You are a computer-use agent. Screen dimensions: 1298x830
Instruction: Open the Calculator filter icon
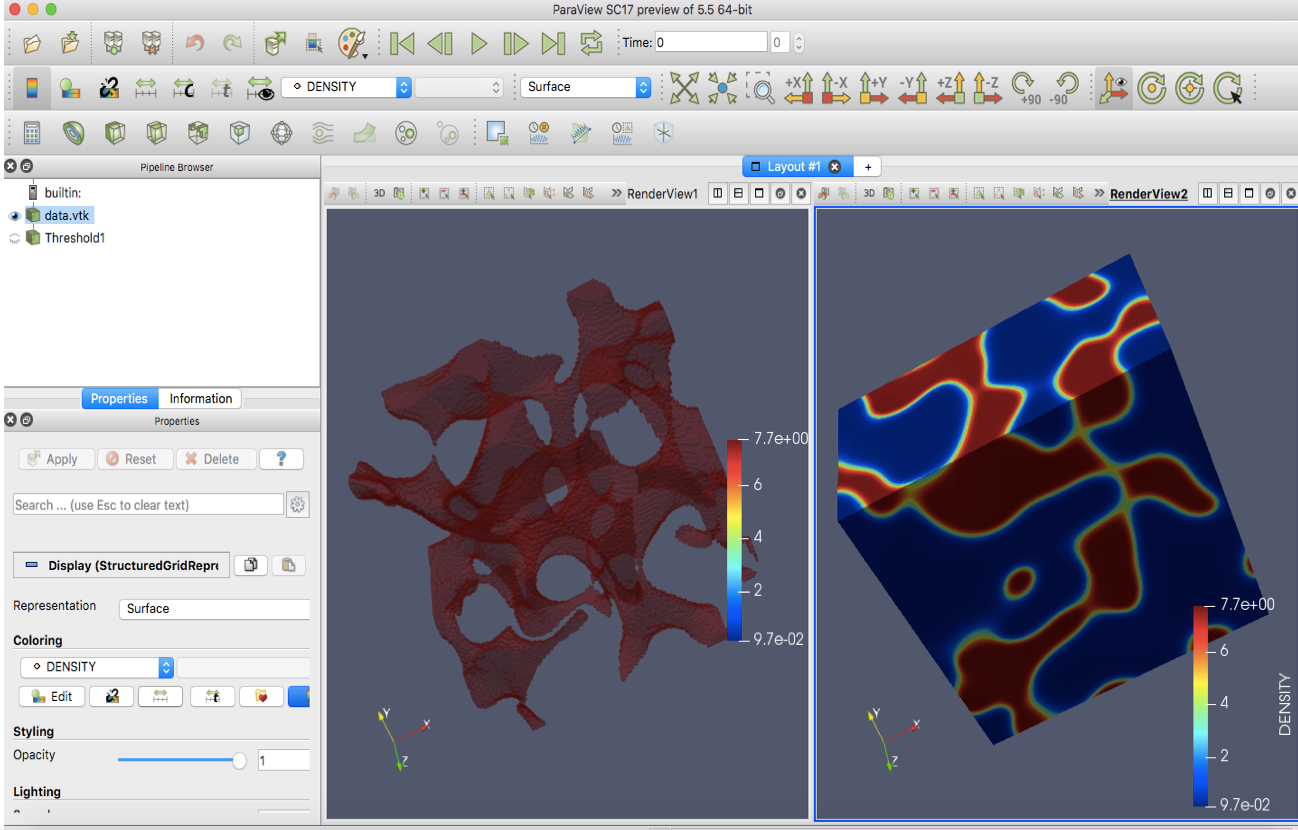pos(32,133)
